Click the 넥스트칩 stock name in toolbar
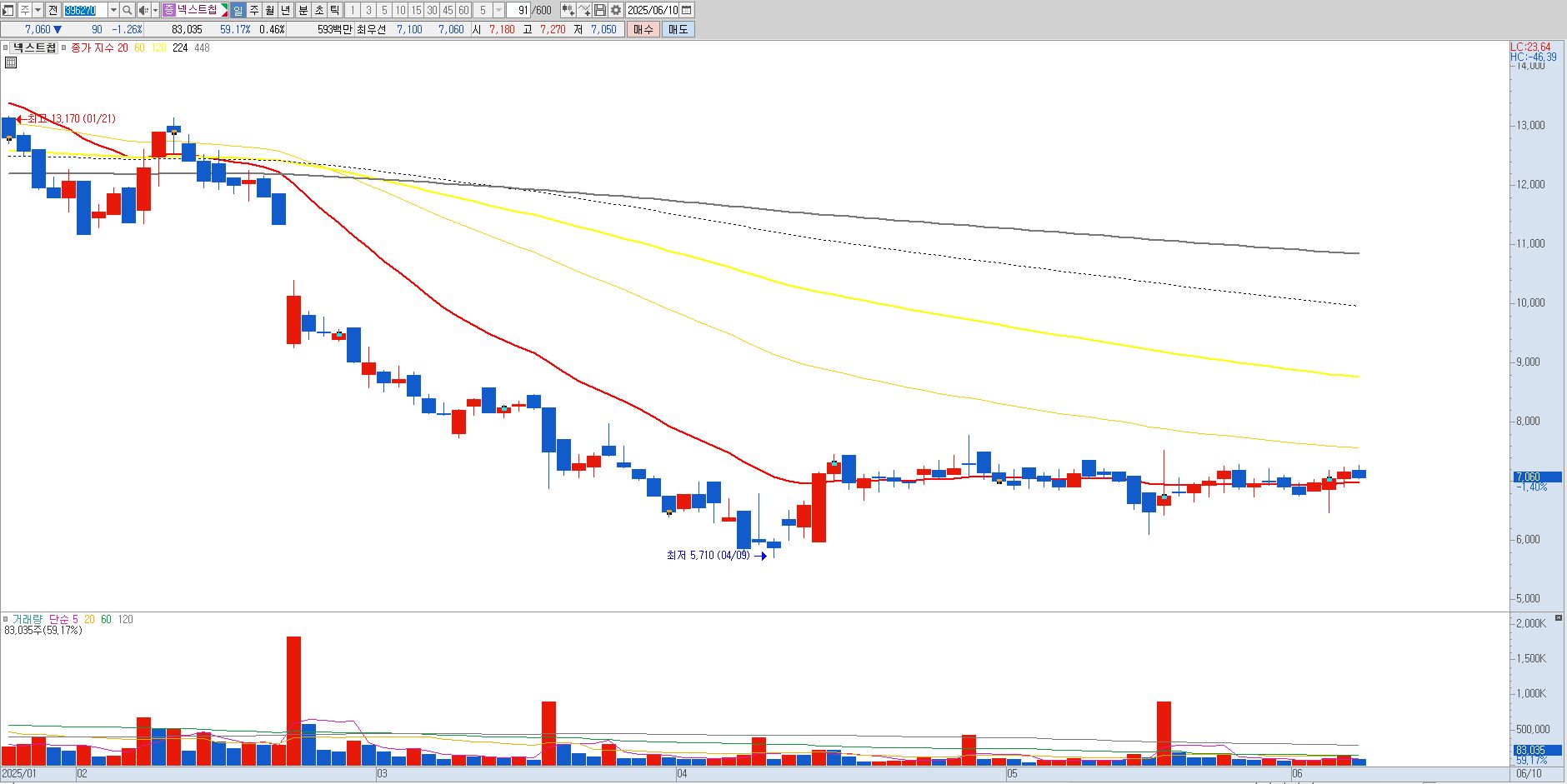The height and width of the screenshot is (784, 1567). (197, 10)
